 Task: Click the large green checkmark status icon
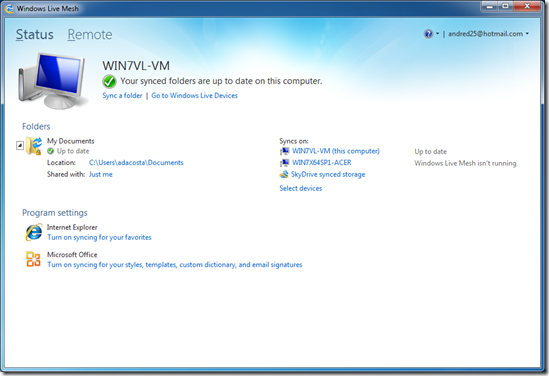click(x=109, y=81)
